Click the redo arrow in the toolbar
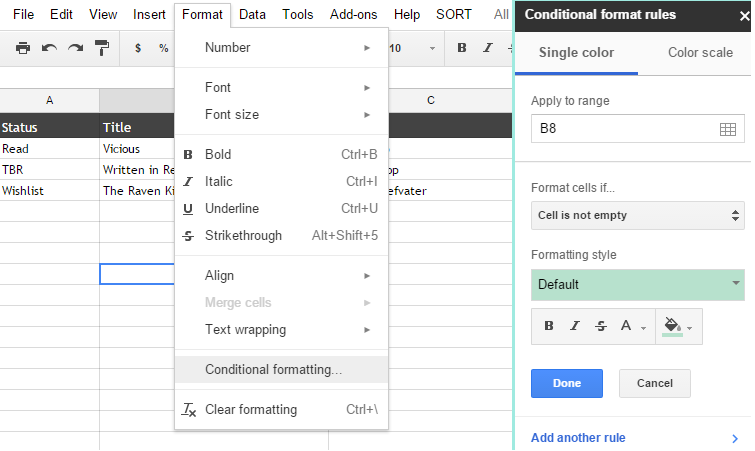Image resolution: width=755 pixels, height=451 pixels. [75, 48]
